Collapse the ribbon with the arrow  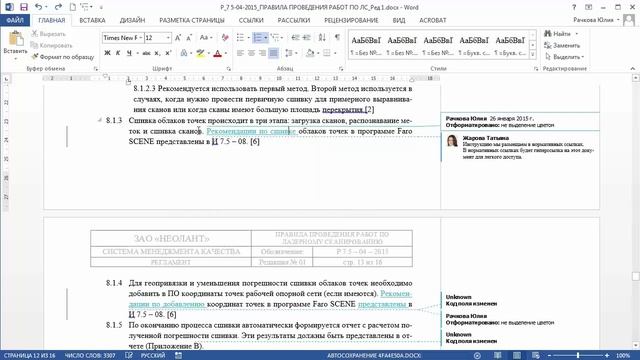point(633,69)
